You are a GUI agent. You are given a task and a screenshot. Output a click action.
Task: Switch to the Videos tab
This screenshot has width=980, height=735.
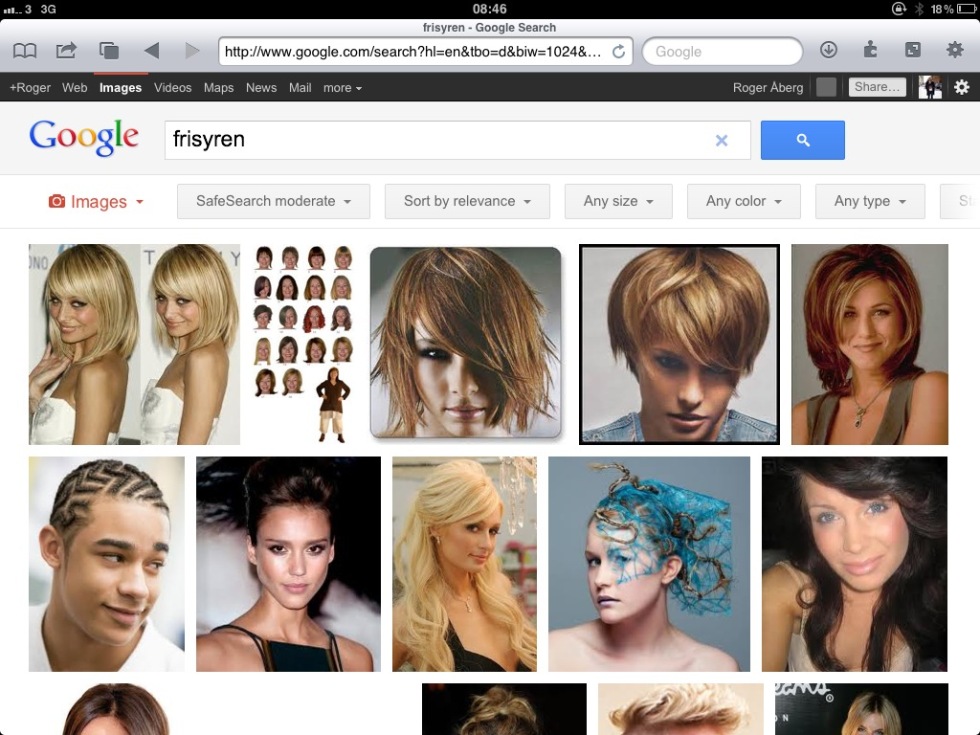coord(172,88)
